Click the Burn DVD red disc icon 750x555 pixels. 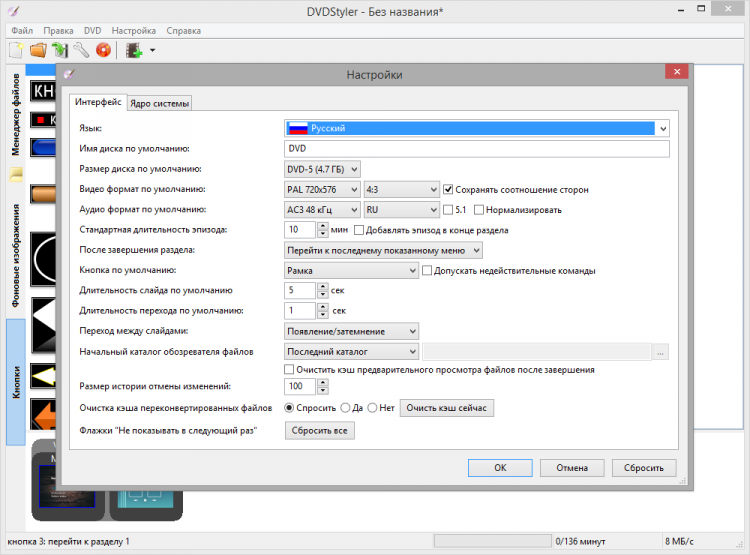(103, 50)
